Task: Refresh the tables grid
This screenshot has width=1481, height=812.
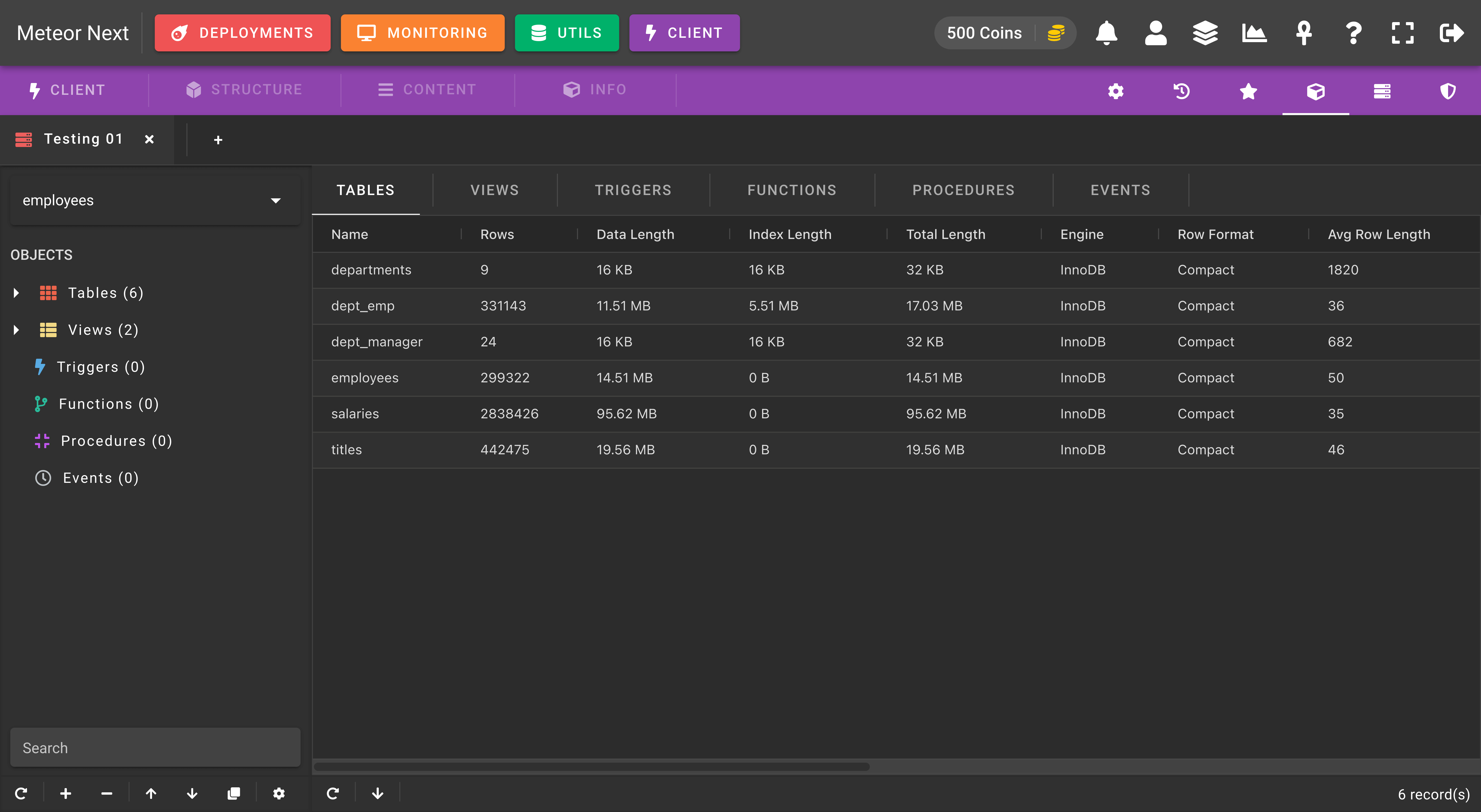Action: (x=333, y=793)
